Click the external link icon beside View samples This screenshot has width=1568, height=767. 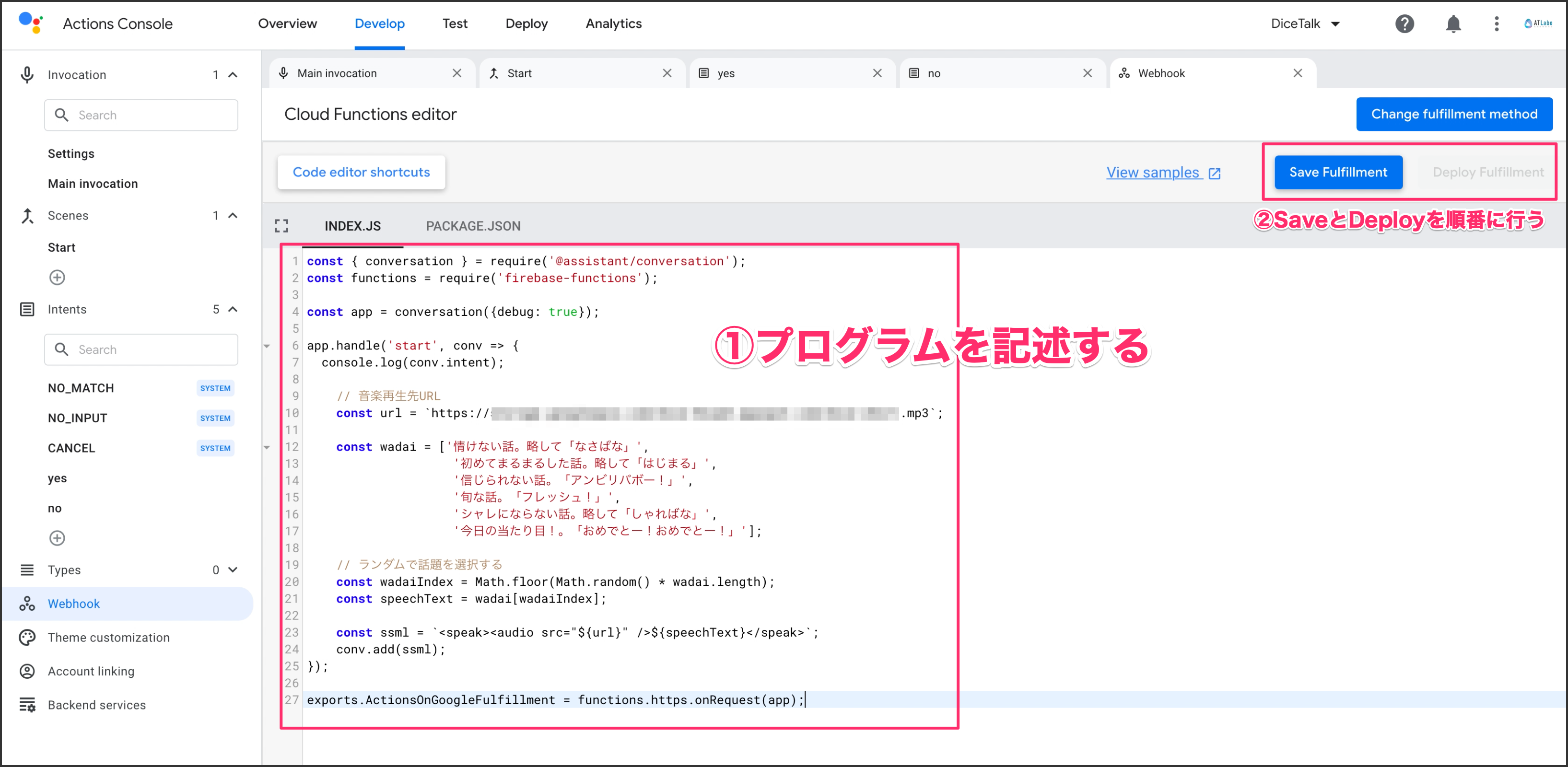(x=1215, y=174)
